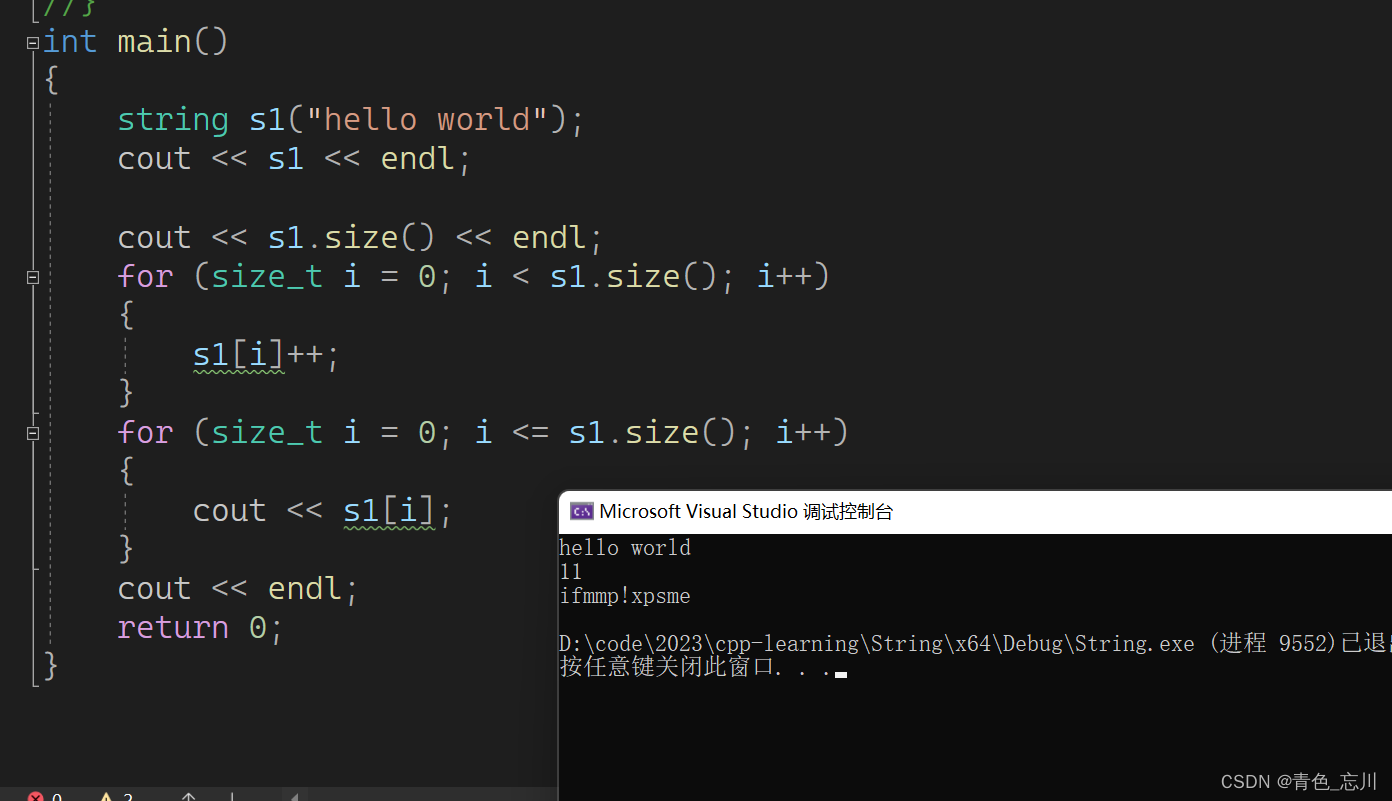Click 'main' in the int main() line

click(154, 42)
